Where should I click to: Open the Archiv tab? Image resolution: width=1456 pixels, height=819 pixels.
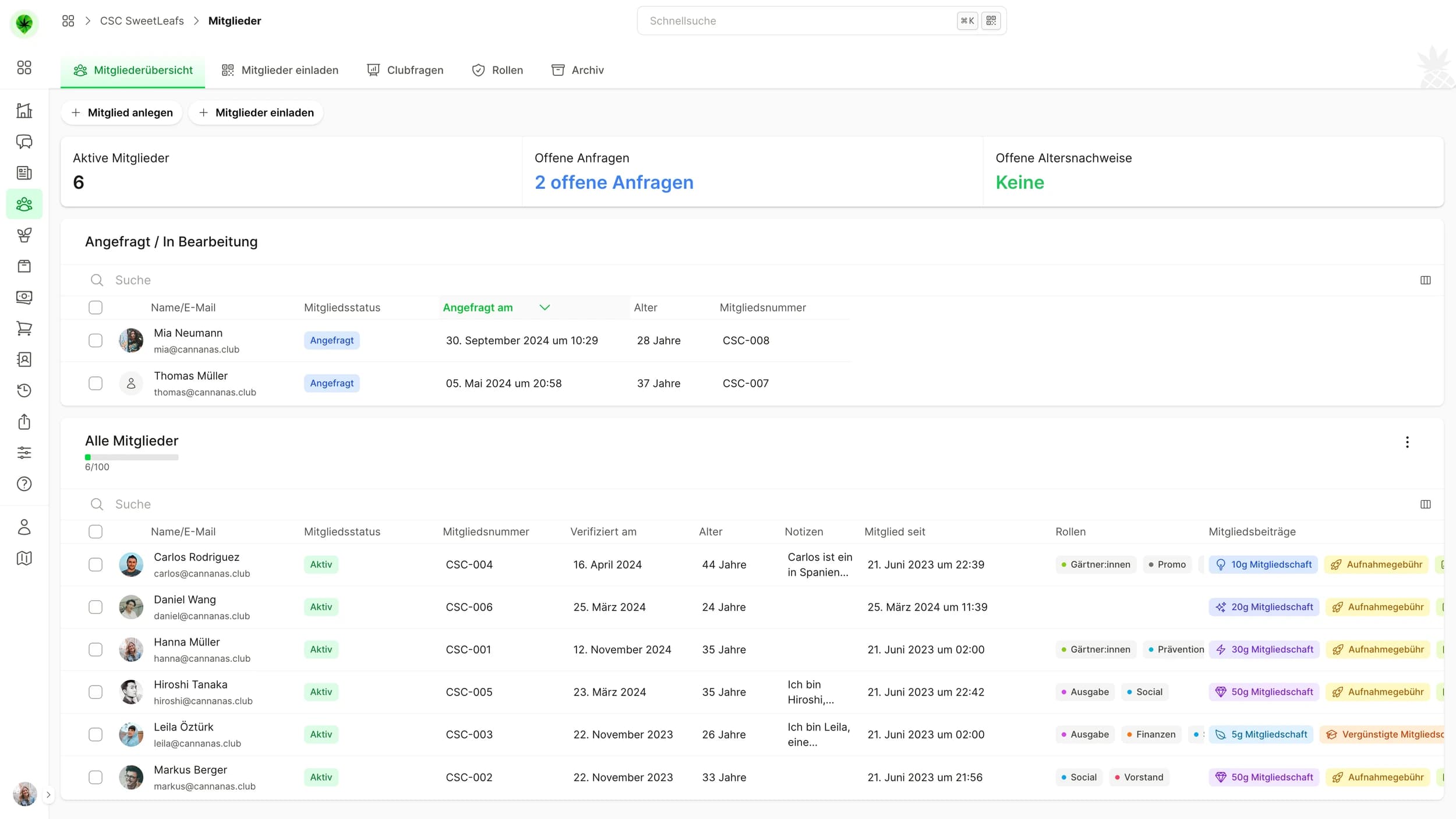point(577,70)
